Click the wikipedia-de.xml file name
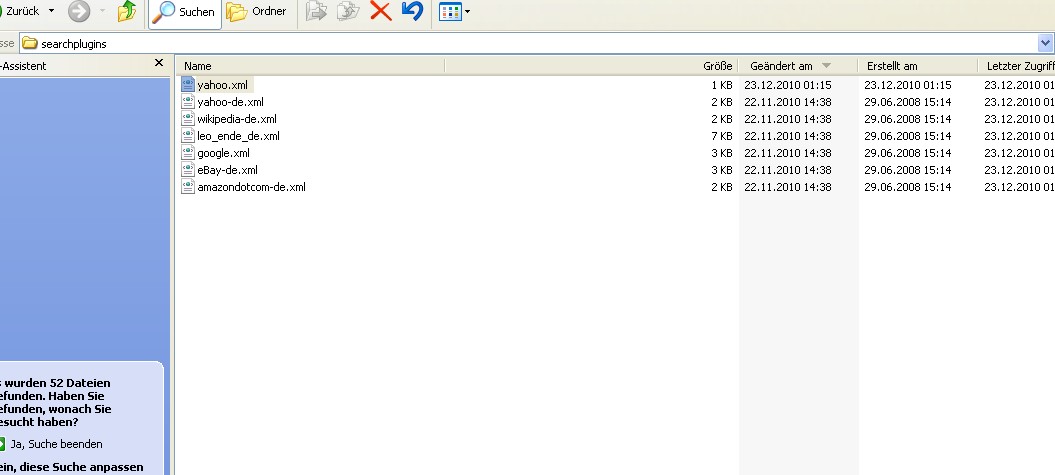The image size is (1055, 475). (x=237, y=119)
